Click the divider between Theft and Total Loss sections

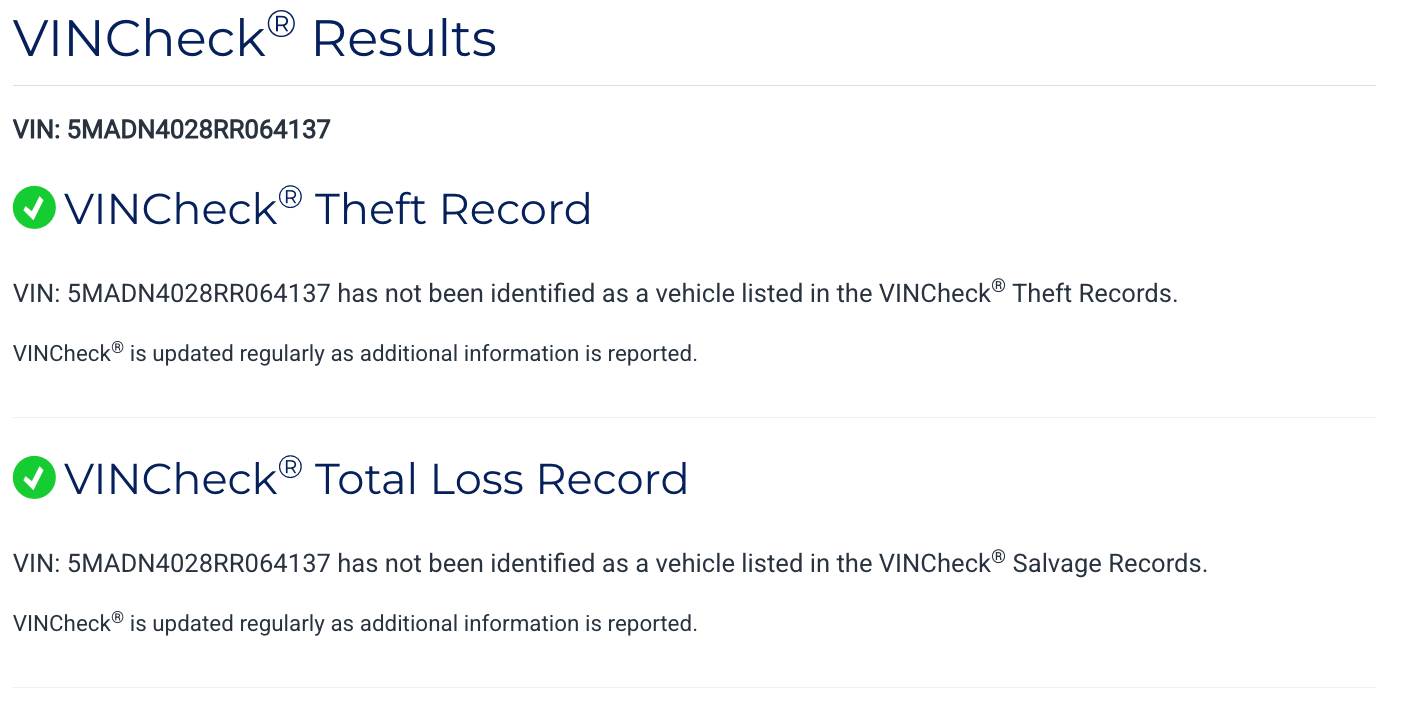tap(694, 417)
